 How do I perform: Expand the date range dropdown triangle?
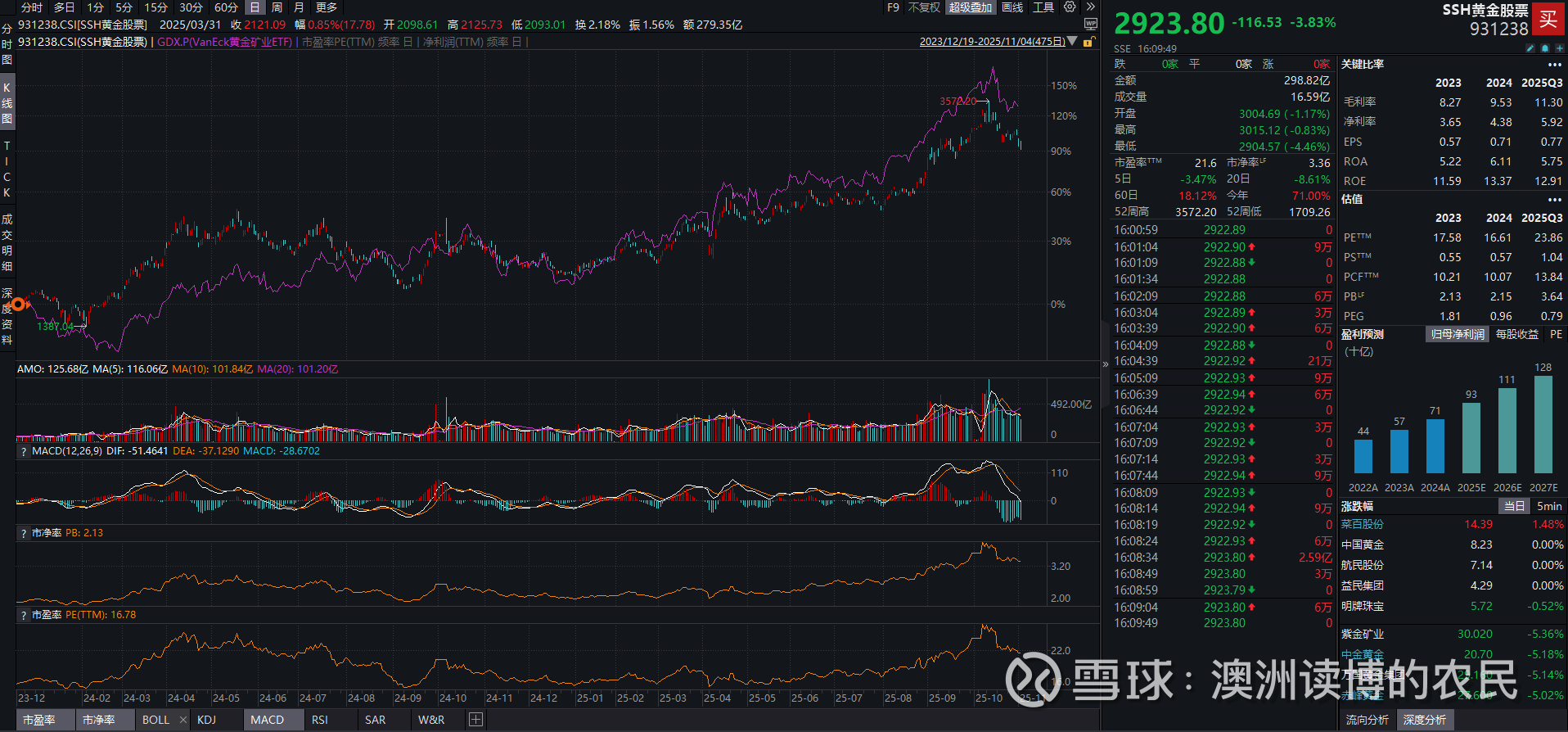point(1072,41)
